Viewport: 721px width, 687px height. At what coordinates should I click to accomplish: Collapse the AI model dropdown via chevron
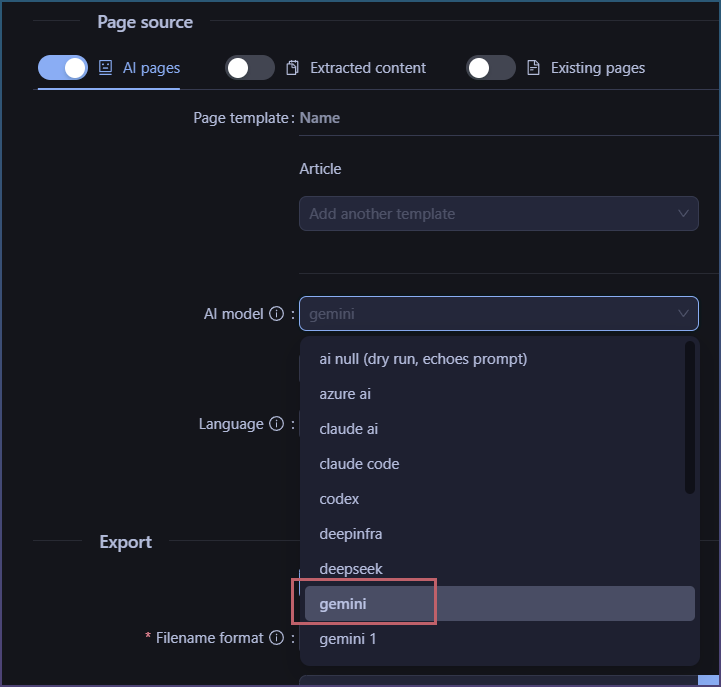point(683,314)
